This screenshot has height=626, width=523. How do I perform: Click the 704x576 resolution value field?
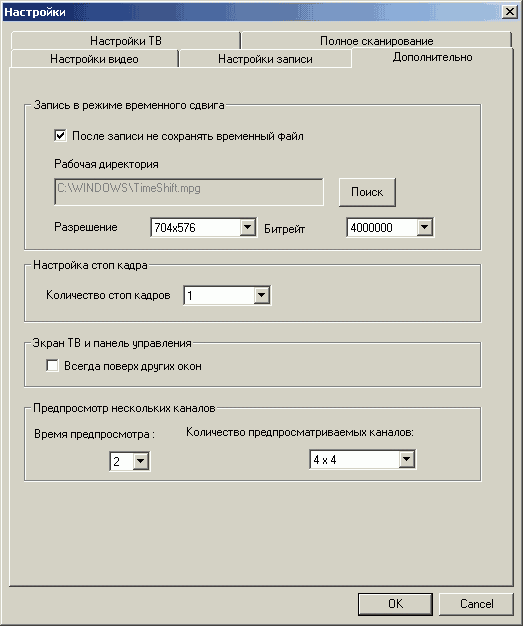pyautogui.click(x=196, y=227)
